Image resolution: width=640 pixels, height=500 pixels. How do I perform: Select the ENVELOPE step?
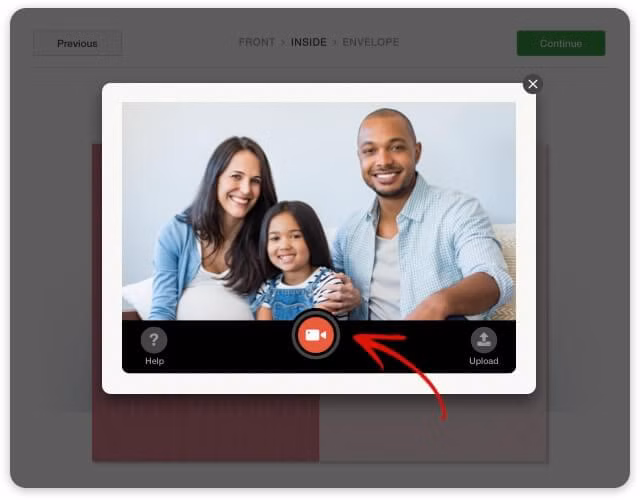[x=371, y=42]
